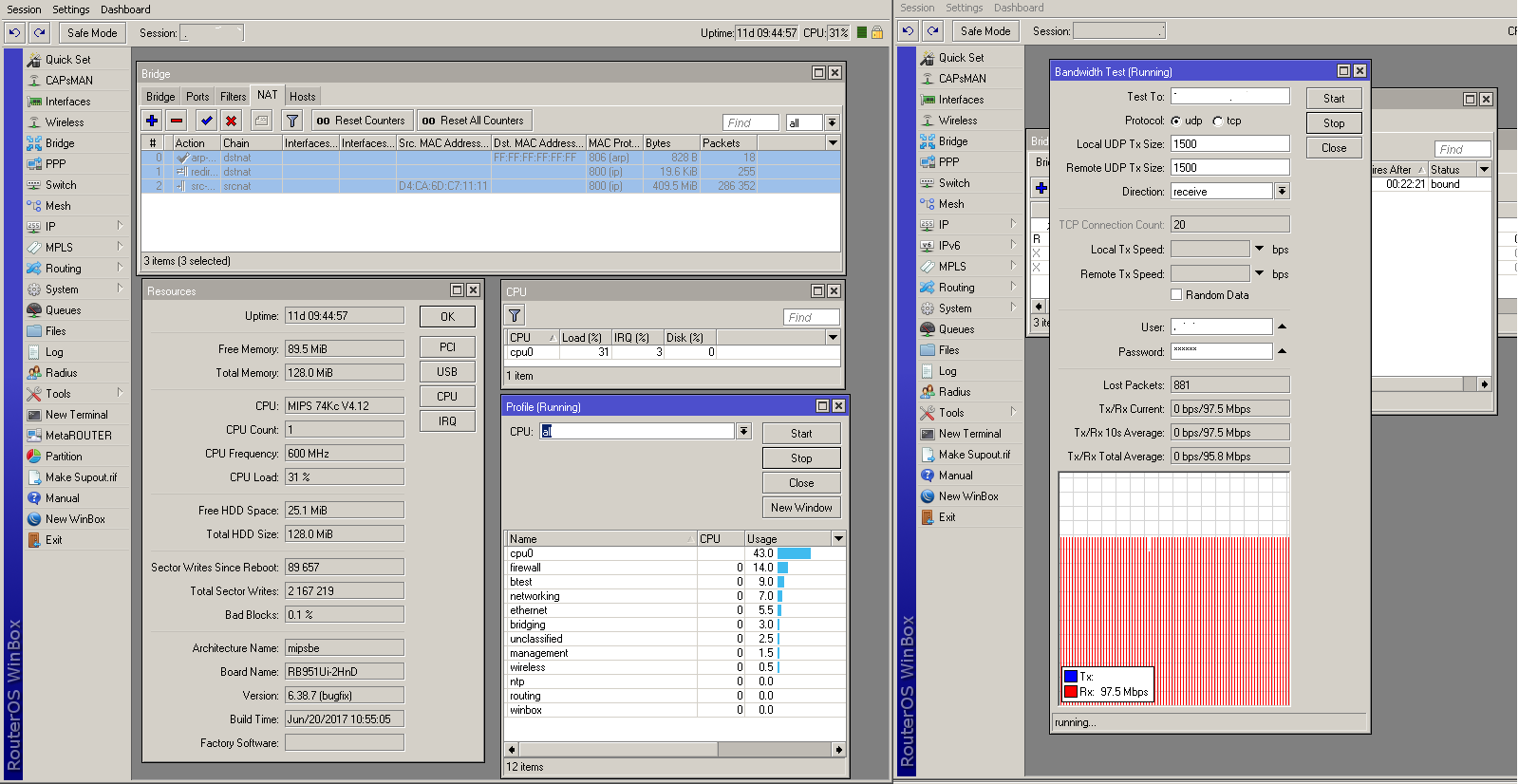Screen dimensions: 1519x784
Task: Open Quick Set in left WinBox sidebar
Action: [x=67, y=60]
